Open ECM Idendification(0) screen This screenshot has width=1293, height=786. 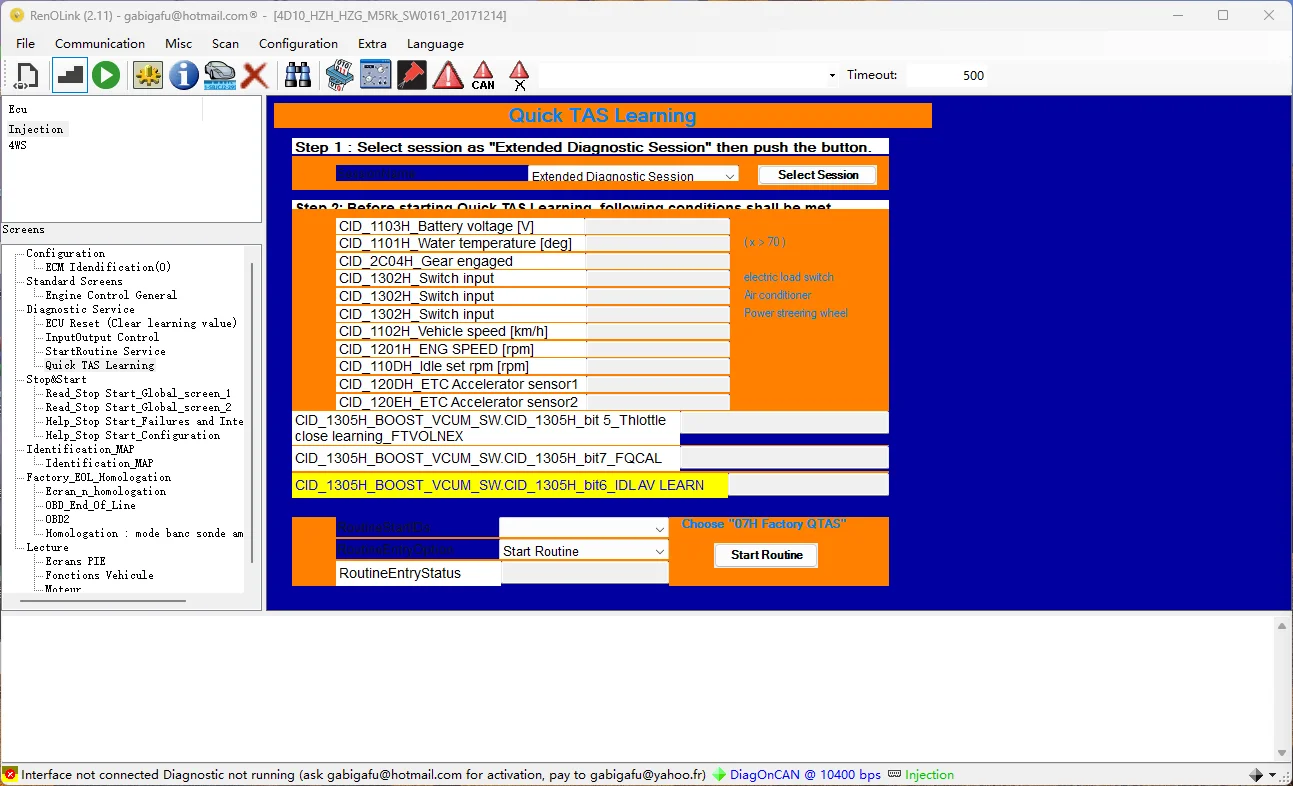108,267
